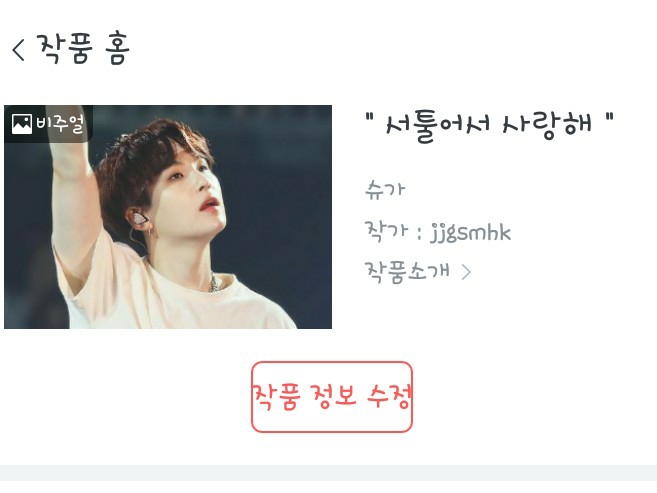Tap the 작품 정보 수정 button
This screenshot has width=657, height=493.
[x=331, y=397]
